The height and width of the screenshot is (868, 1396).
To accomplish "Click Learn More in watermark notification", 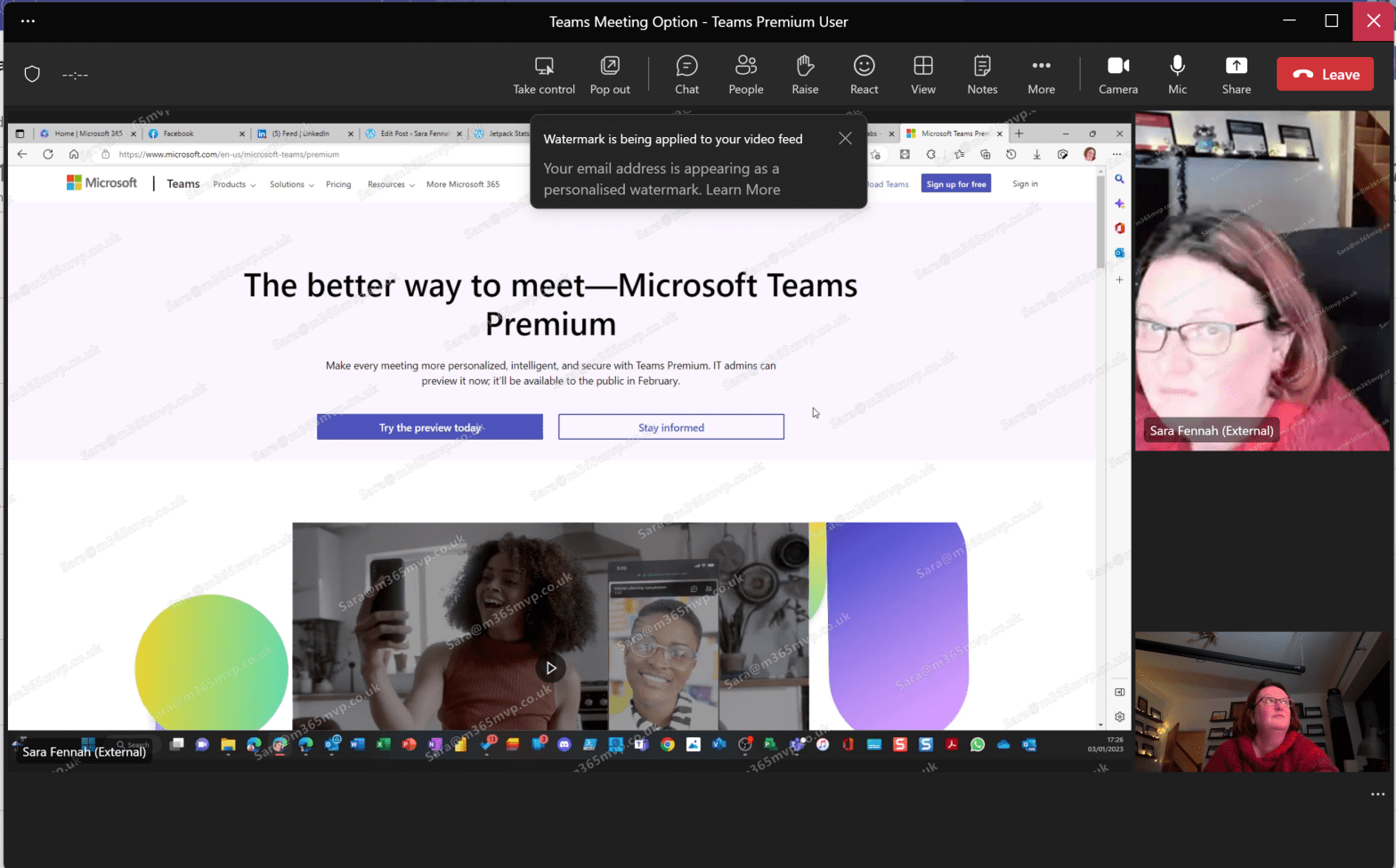I will [x=743, y=190].
